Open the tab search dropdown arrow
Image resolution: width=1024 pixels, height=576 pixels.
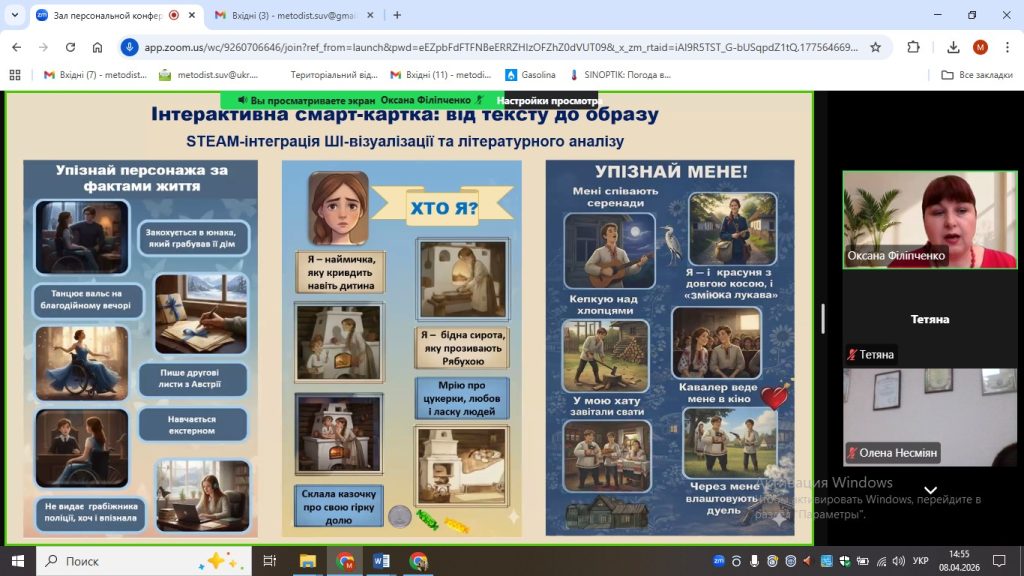tap(14, 15)
